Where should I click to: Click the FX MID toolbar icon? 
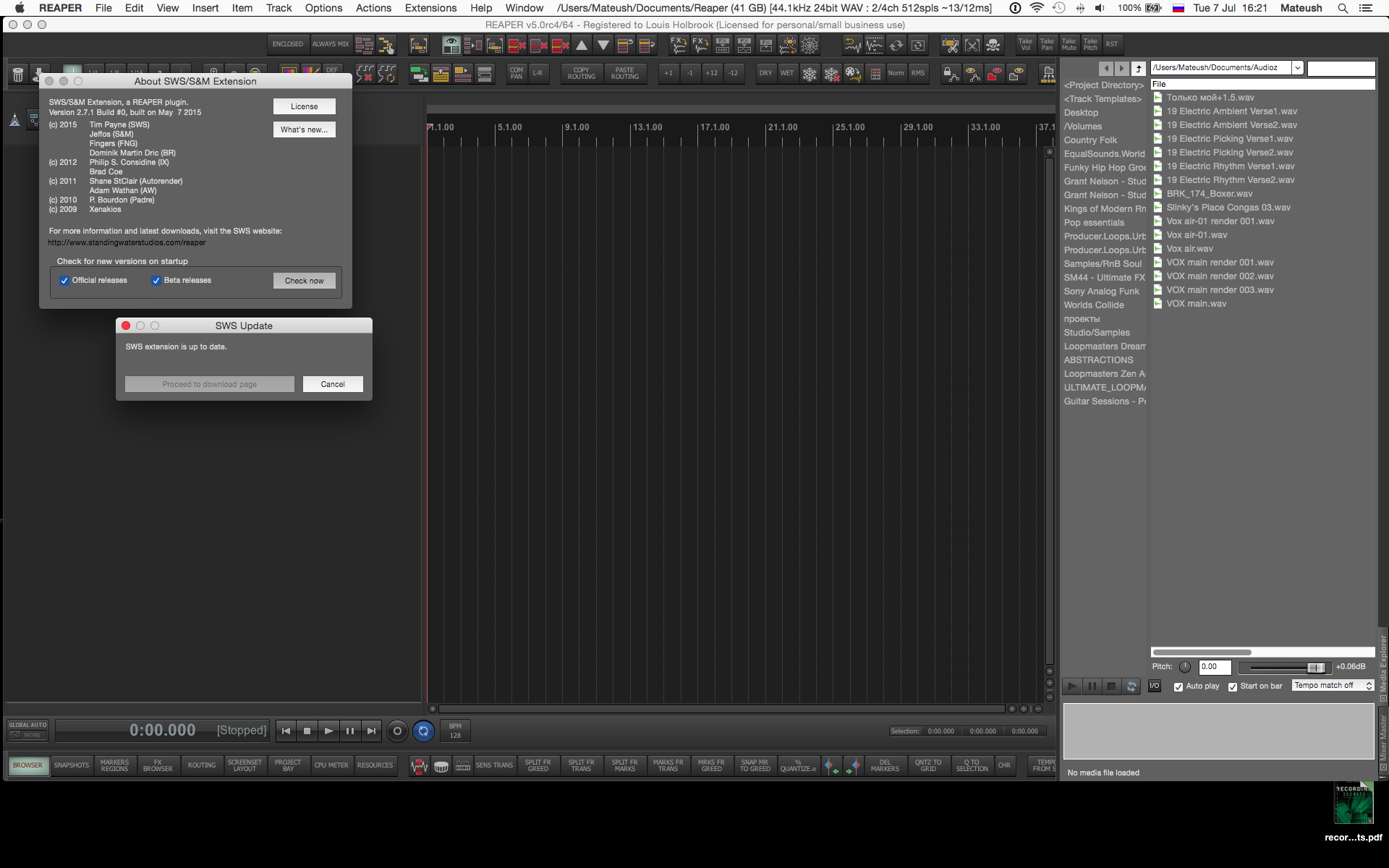(723, 46)
